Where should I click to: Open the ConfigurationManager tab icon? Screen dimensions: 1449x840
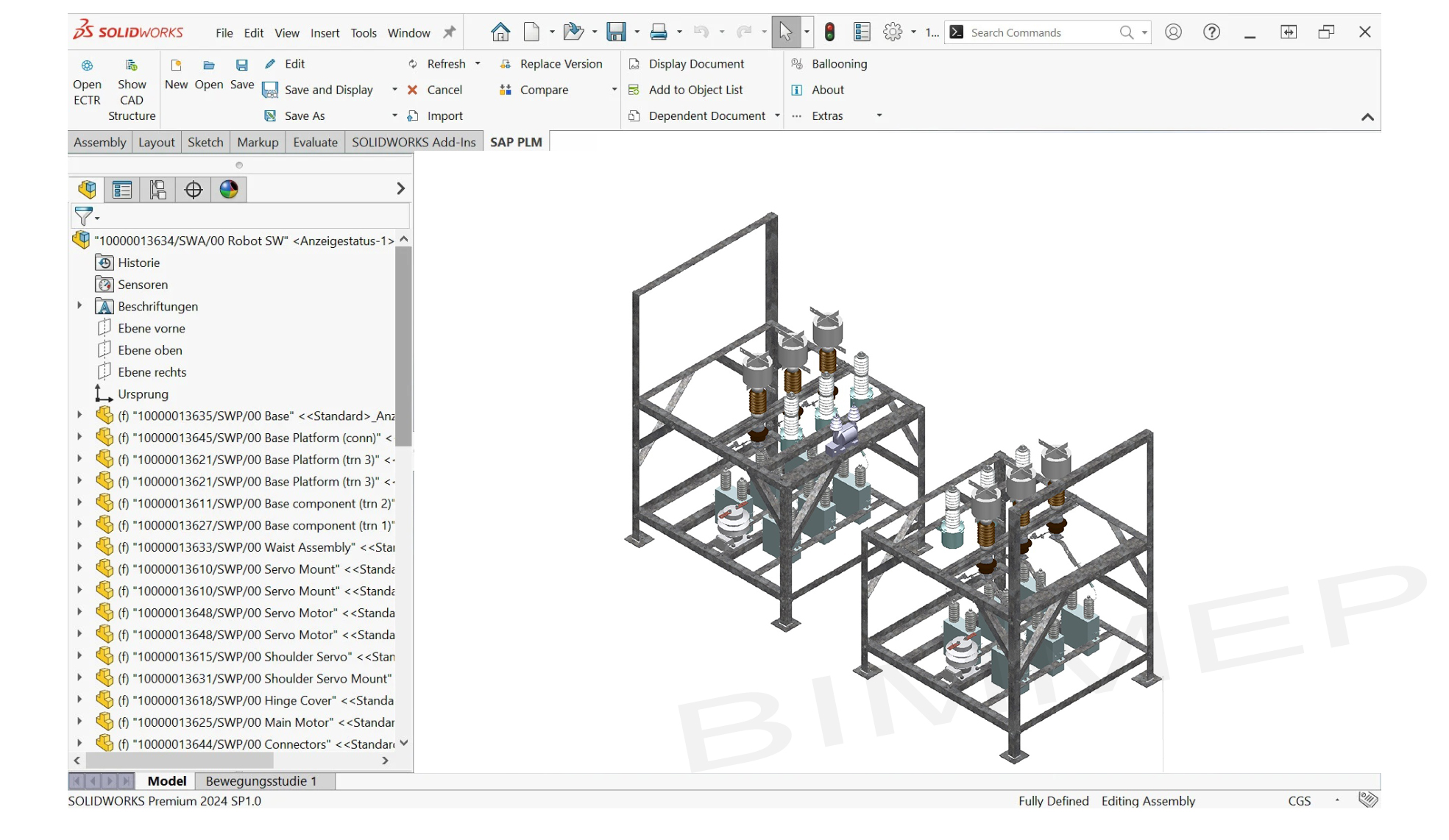[157, 190]
